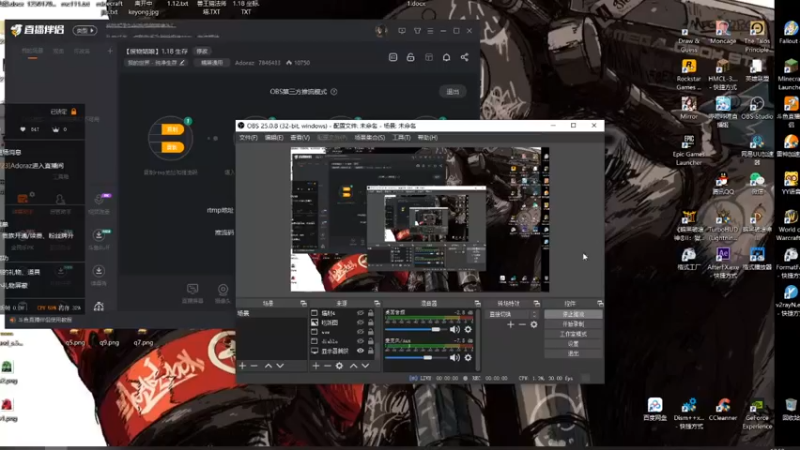Click 设置 button in OBS Controls
This screenshot has width=800, height=450.
(573, 343)
